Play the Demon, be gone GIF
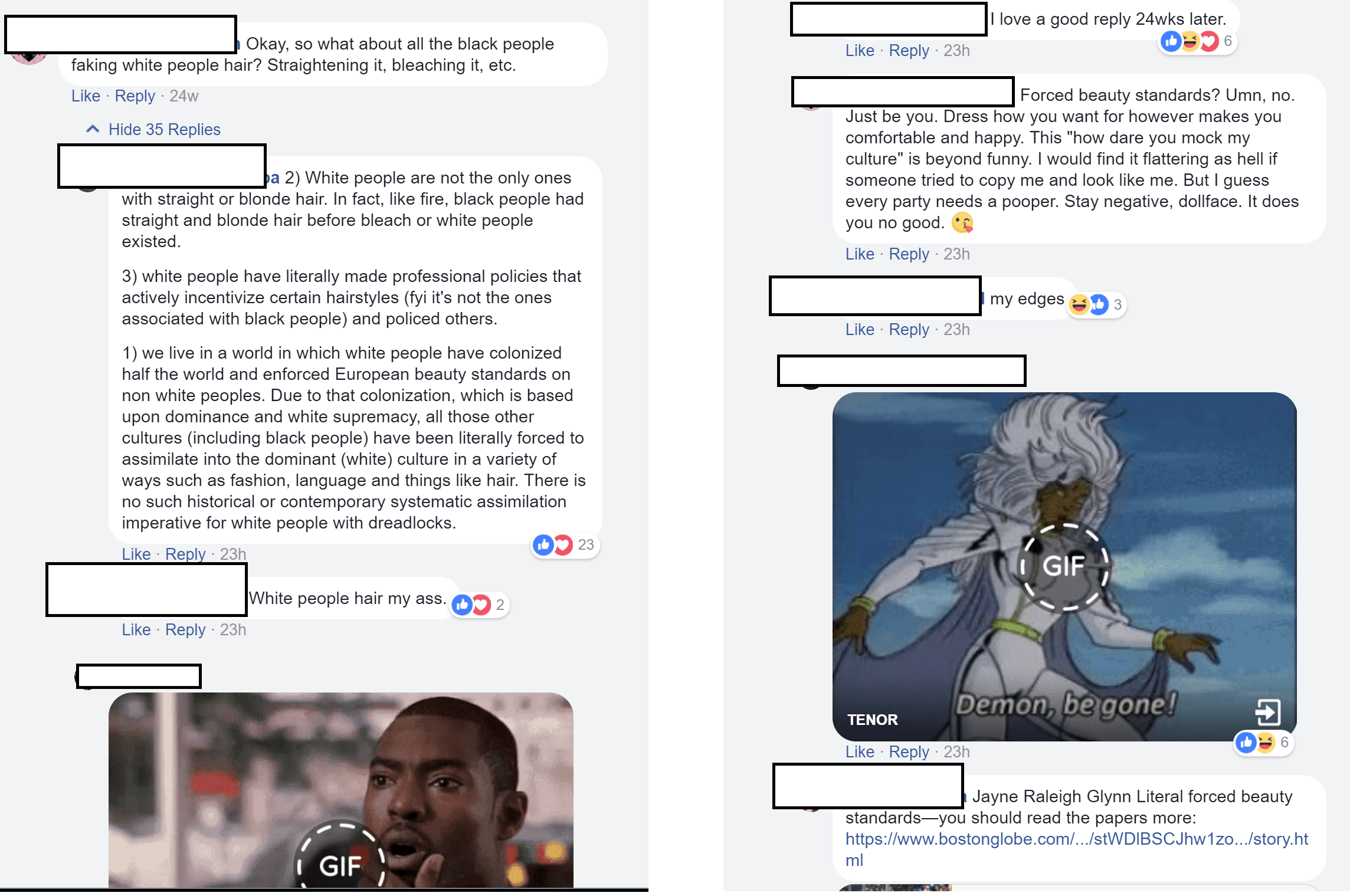This screenshot has height=896, width=1350. click(1065, 566)
